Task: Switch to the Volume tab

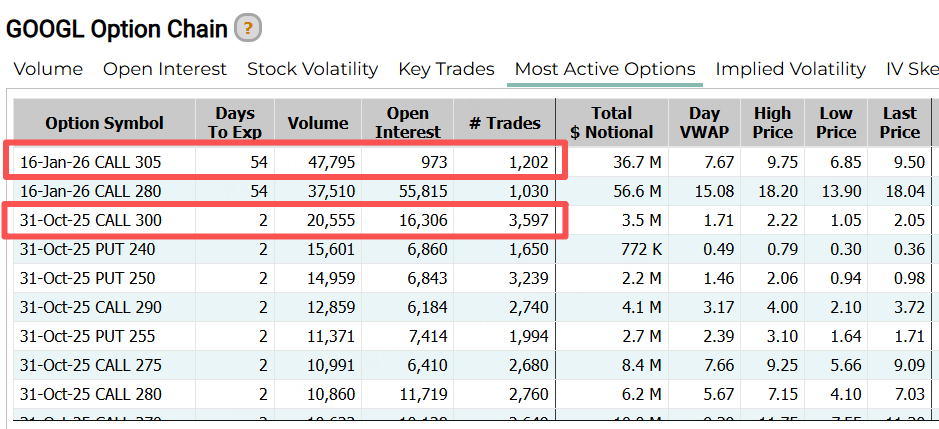Action: 48,69
